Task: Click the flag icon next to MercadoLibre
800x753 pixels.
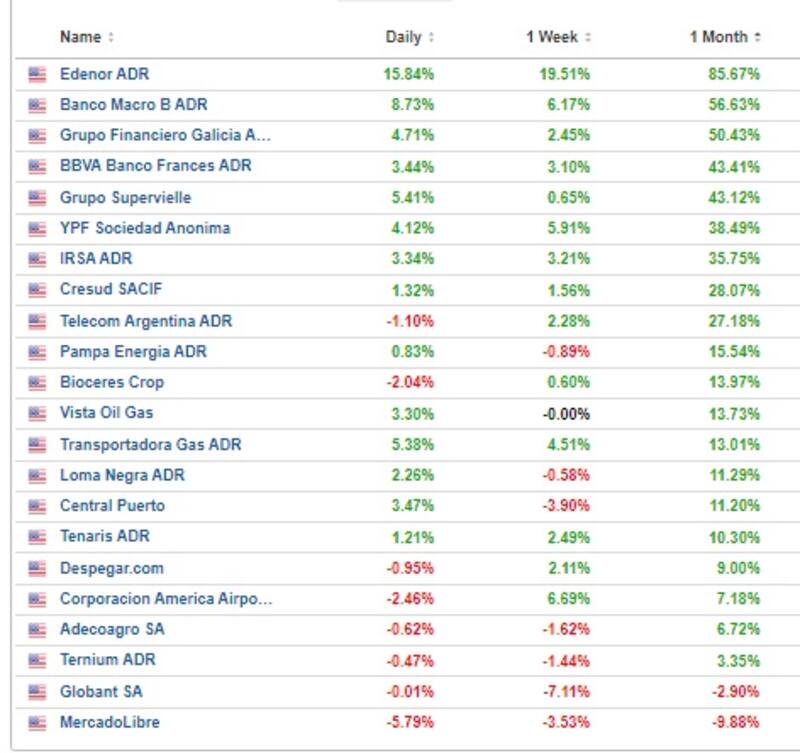Action: (x=37, y=722)
